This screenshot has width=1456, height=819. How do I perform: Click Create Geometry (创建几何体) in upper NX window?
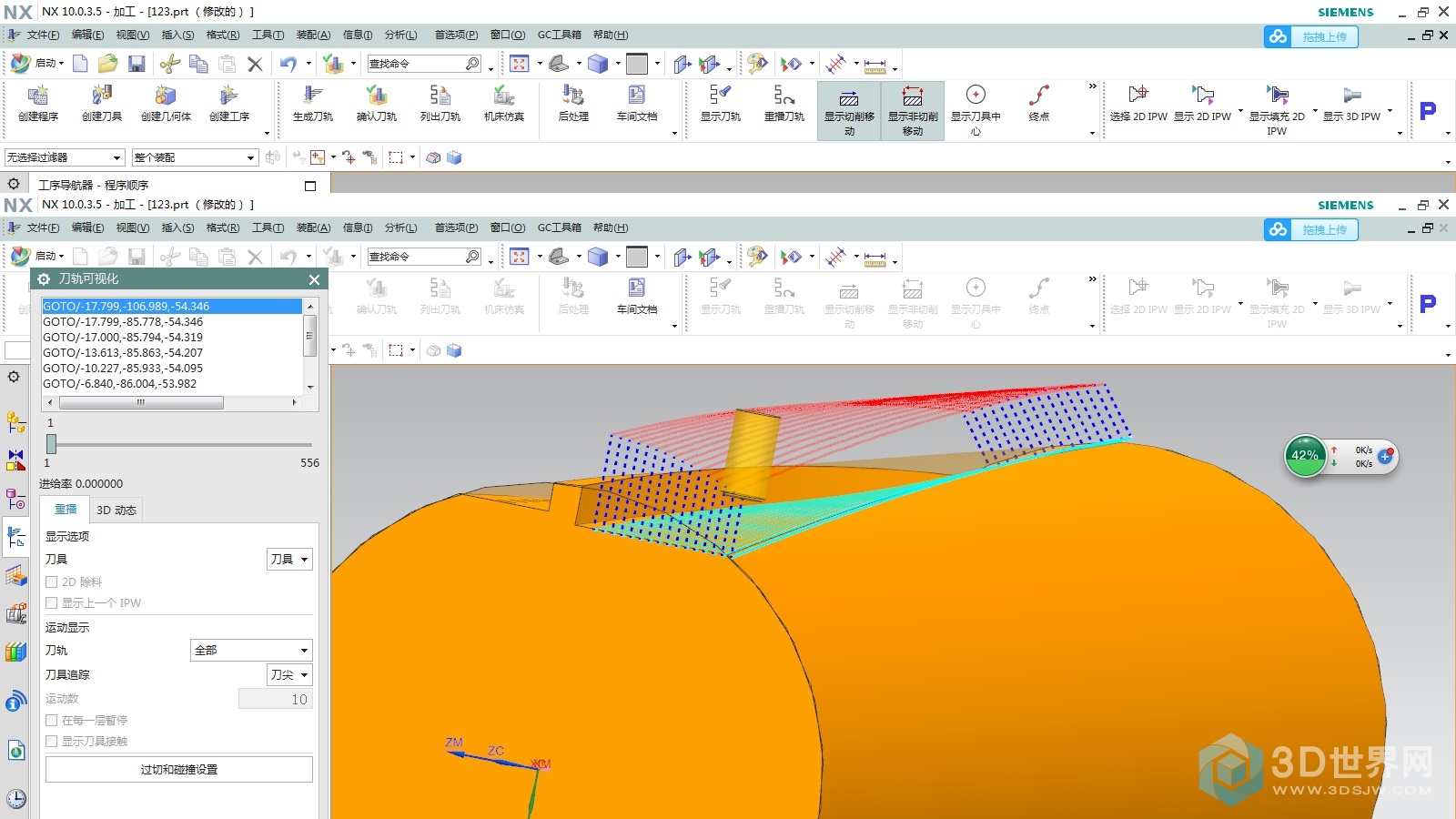pyautogui.click(x=166, y=103)
